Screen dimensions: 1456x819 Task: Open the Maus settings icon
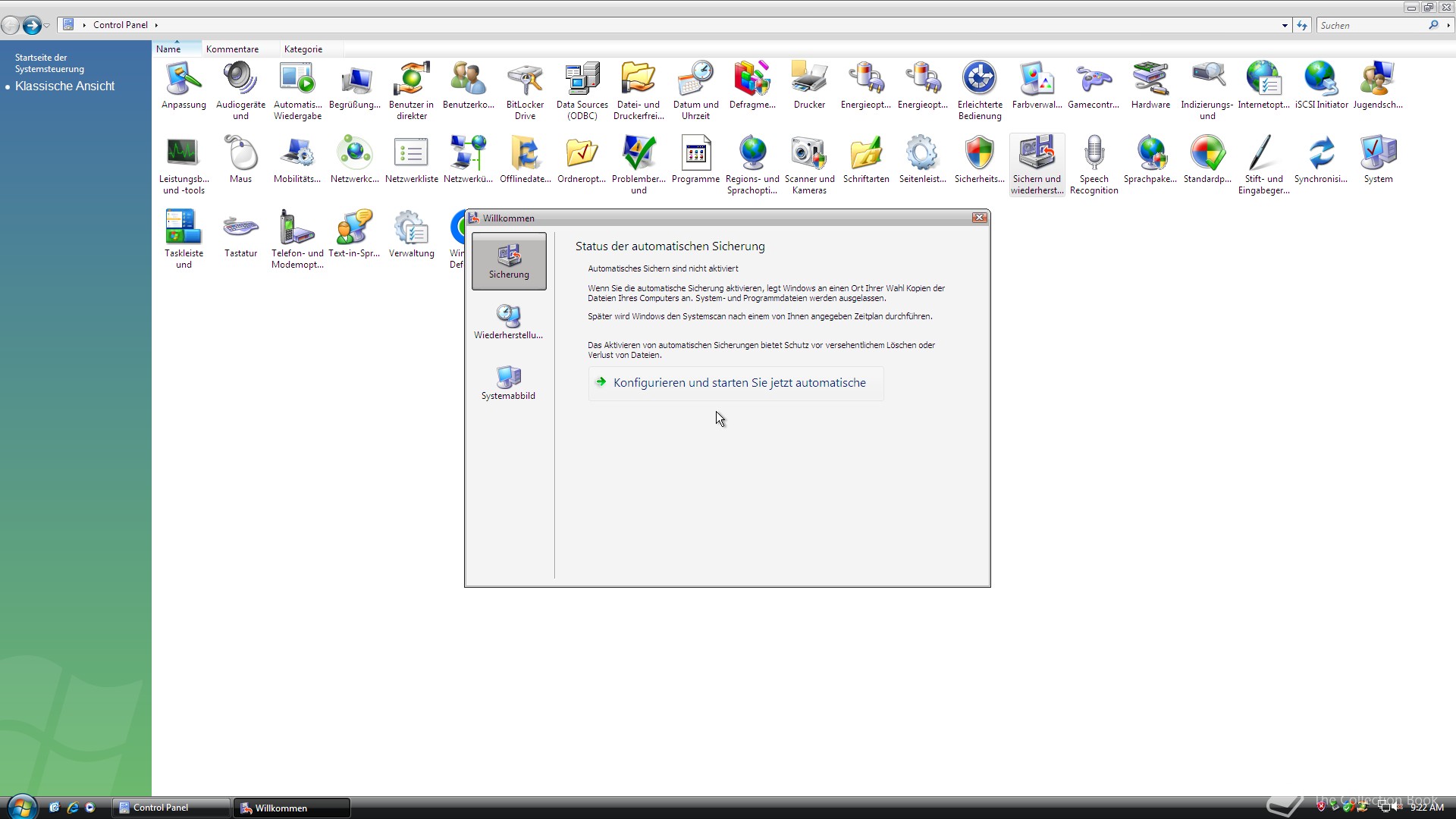coord(240,161)
